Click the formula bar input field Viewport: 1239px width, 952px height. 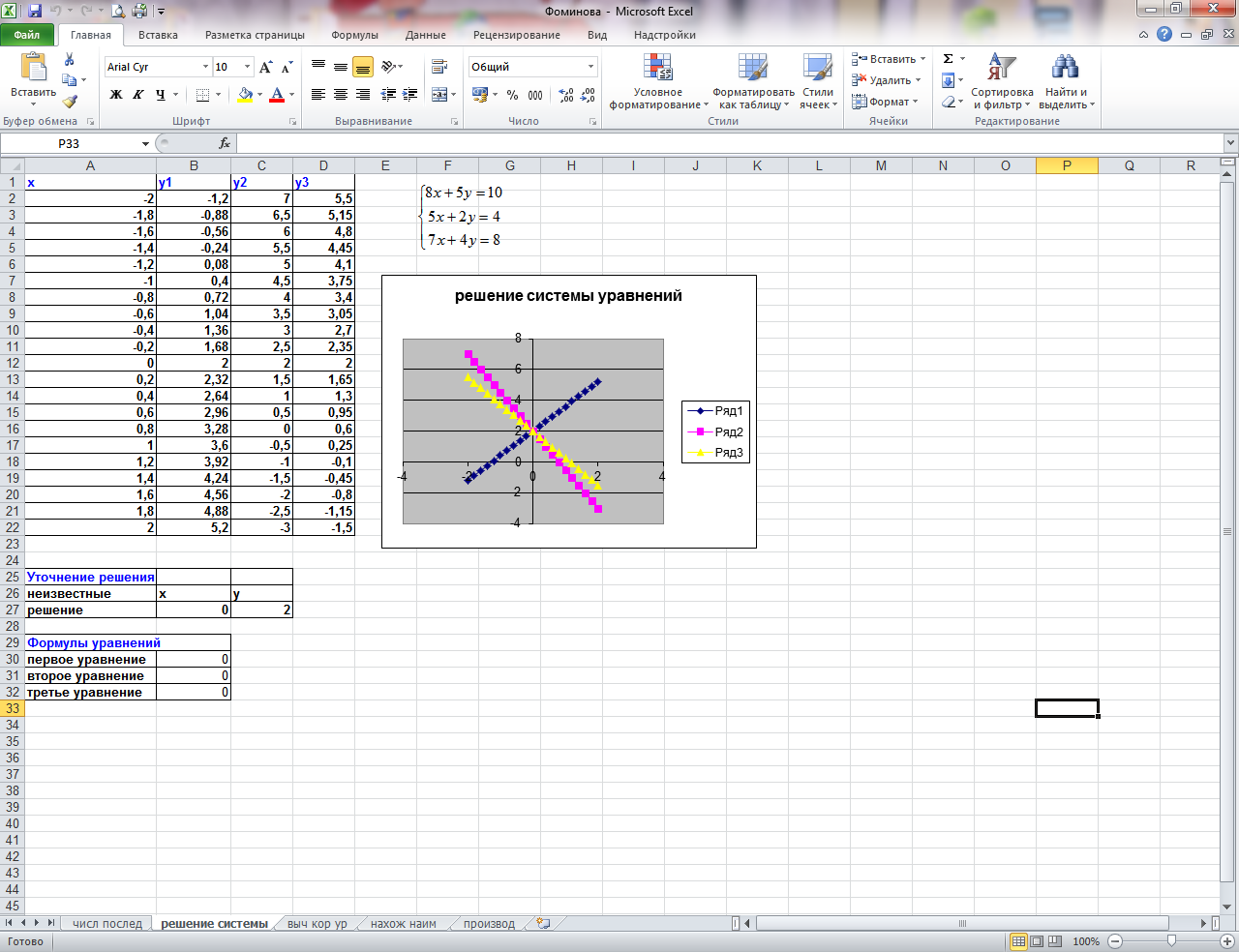[728, 143]
